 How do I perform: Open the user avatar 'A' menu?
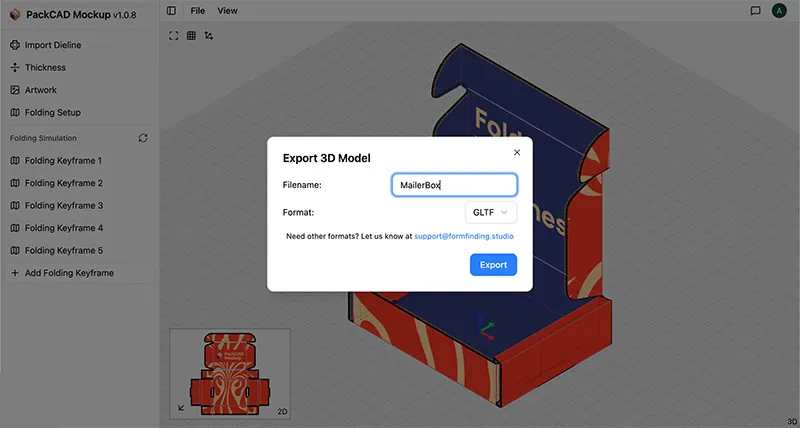pyautogui.click(x=779, y=11)
